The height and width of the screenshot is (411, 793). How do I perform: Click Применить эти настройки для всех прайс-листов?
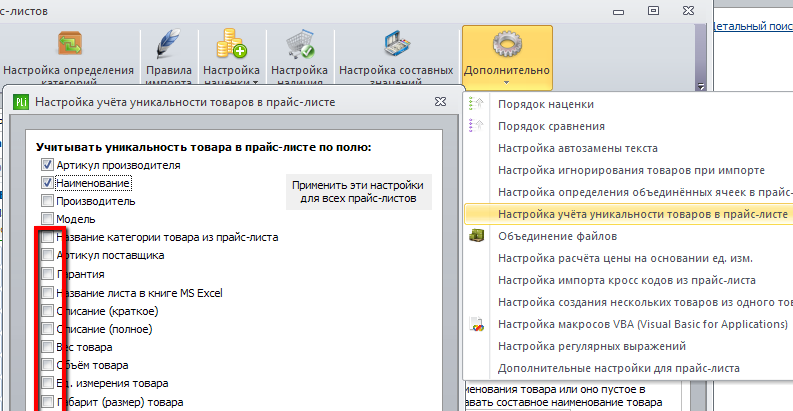pos(359,192)
